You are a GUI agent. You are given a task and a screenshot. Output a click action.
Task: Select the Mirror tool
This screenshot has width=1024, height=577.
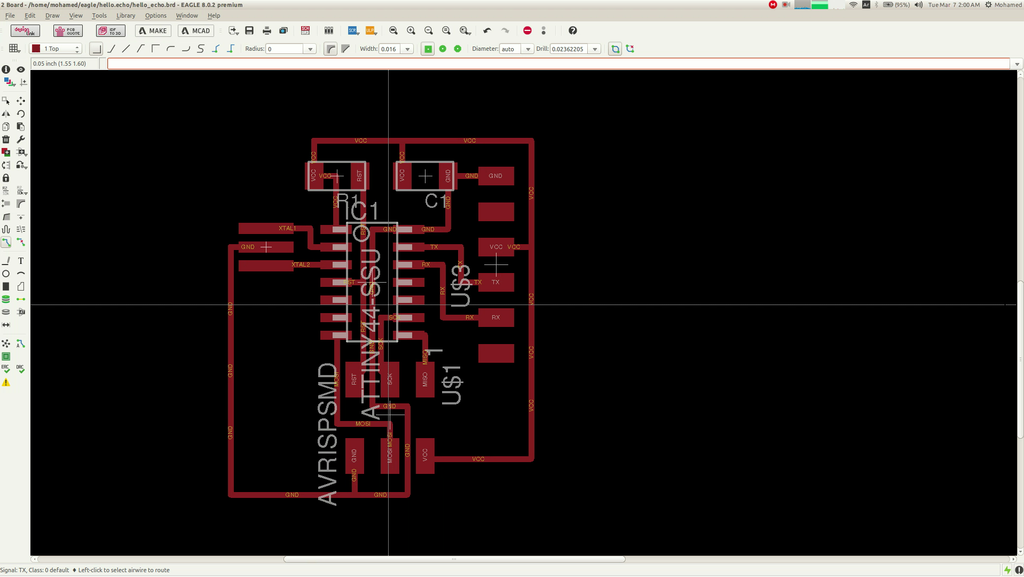[x=6, y=114]
